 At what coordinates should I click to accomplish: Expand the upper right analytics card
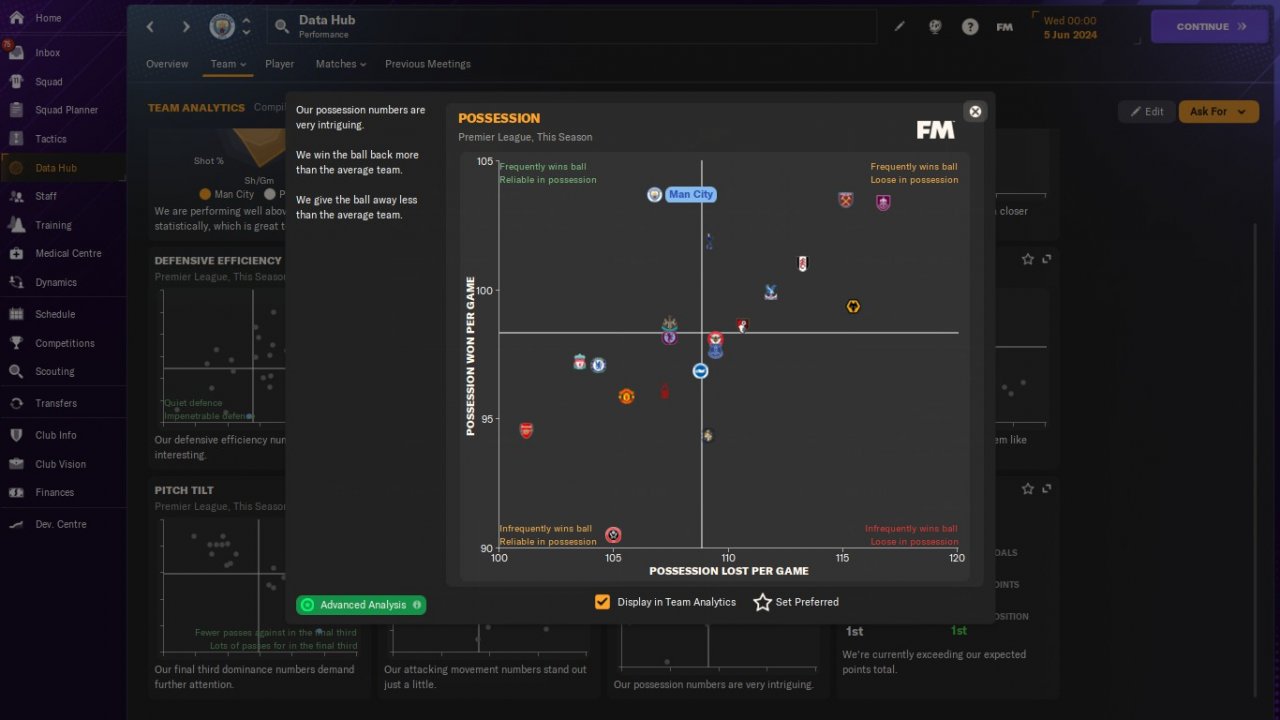(x=1047, y=259)
